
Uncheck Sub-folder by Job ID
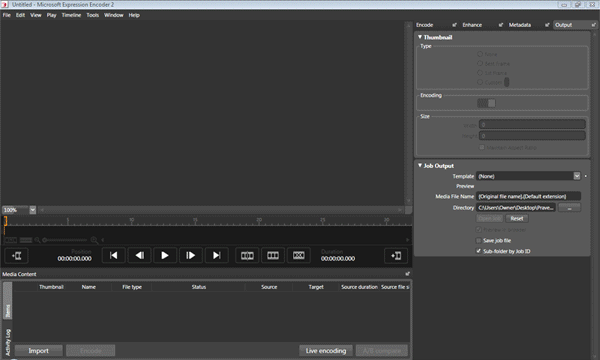pos(478,251)
